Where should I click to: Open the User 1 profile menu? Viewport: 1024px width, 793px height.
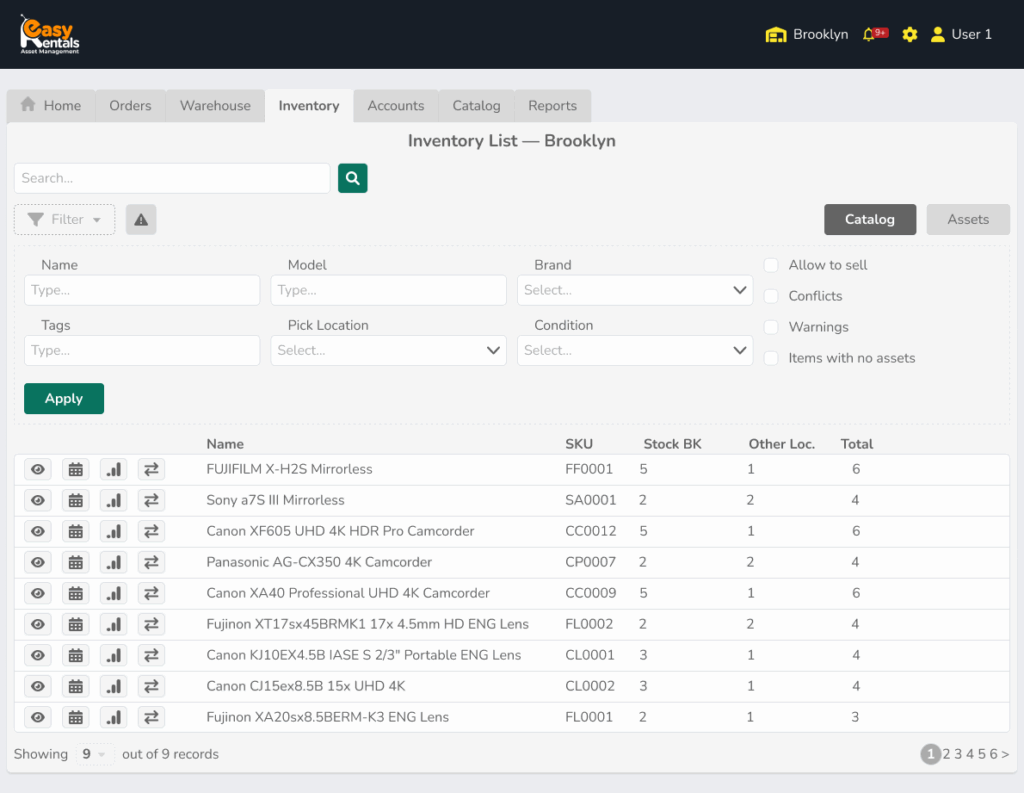(961, 34)
